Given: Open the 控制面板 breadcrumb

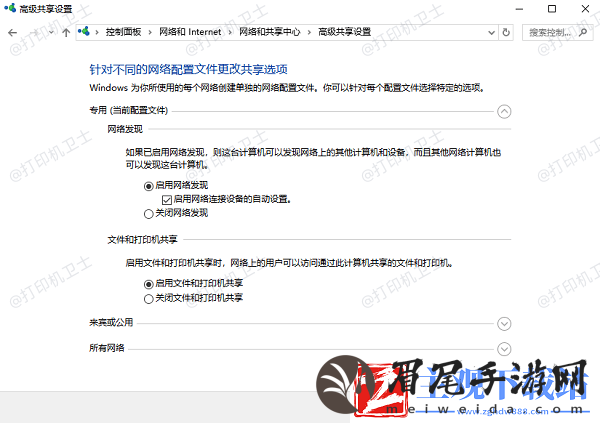Looking at the screenshot, I should click(x=123, y=32).
